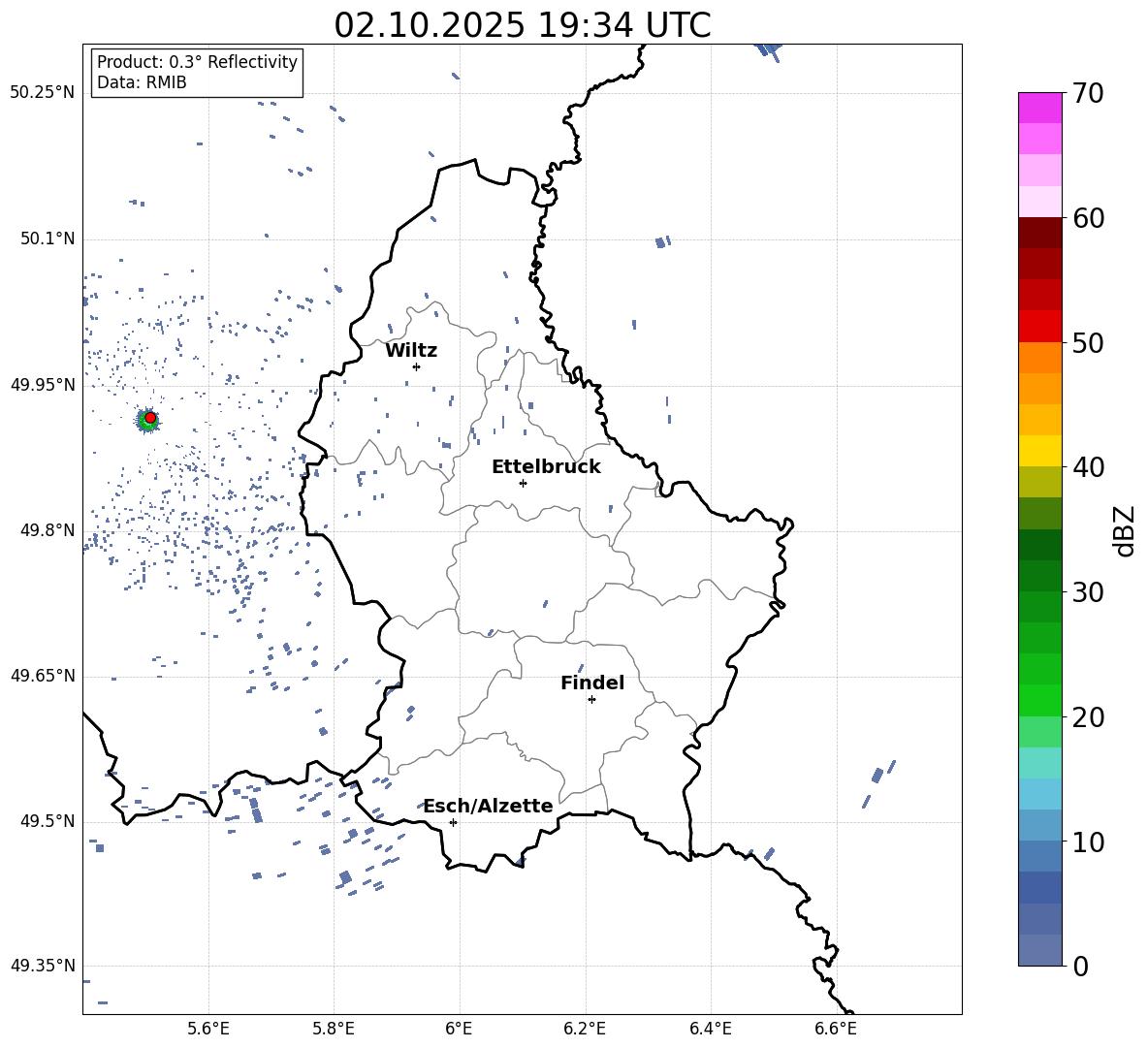Click the colorbar tick label 30
This screenshot has width=1148, height=1048.
[x=1090, y=592]
